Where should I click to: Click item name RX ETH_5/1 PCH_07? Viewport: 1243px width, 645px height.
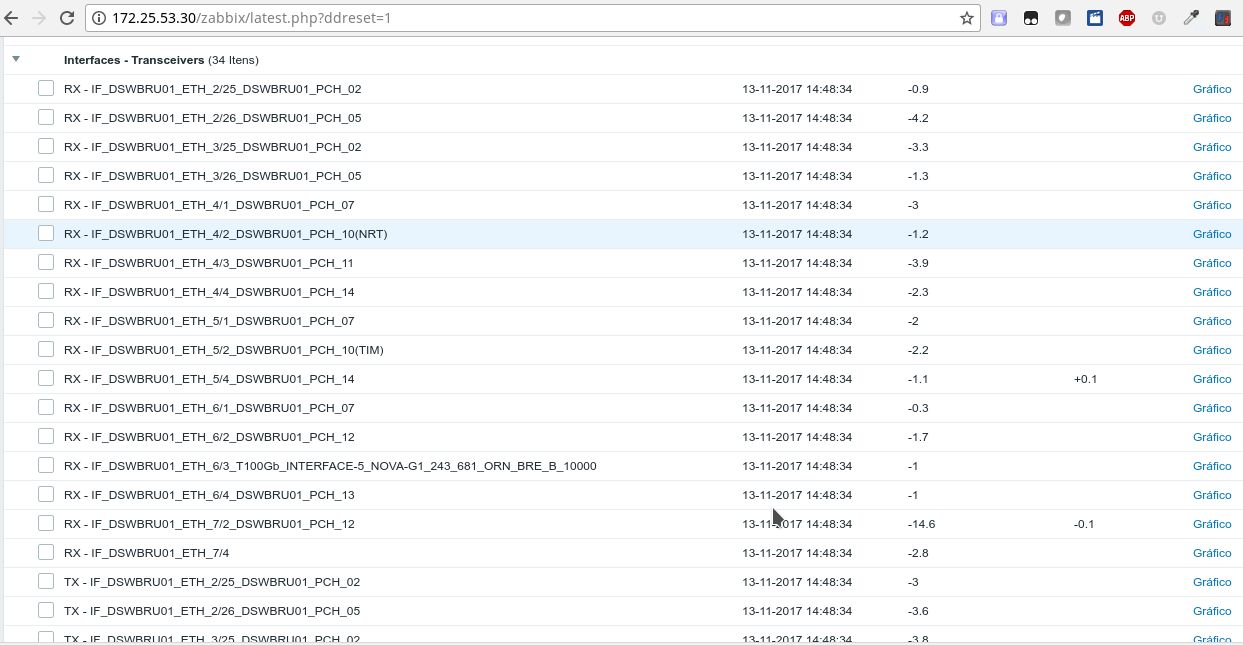click(x=209, y=321)
